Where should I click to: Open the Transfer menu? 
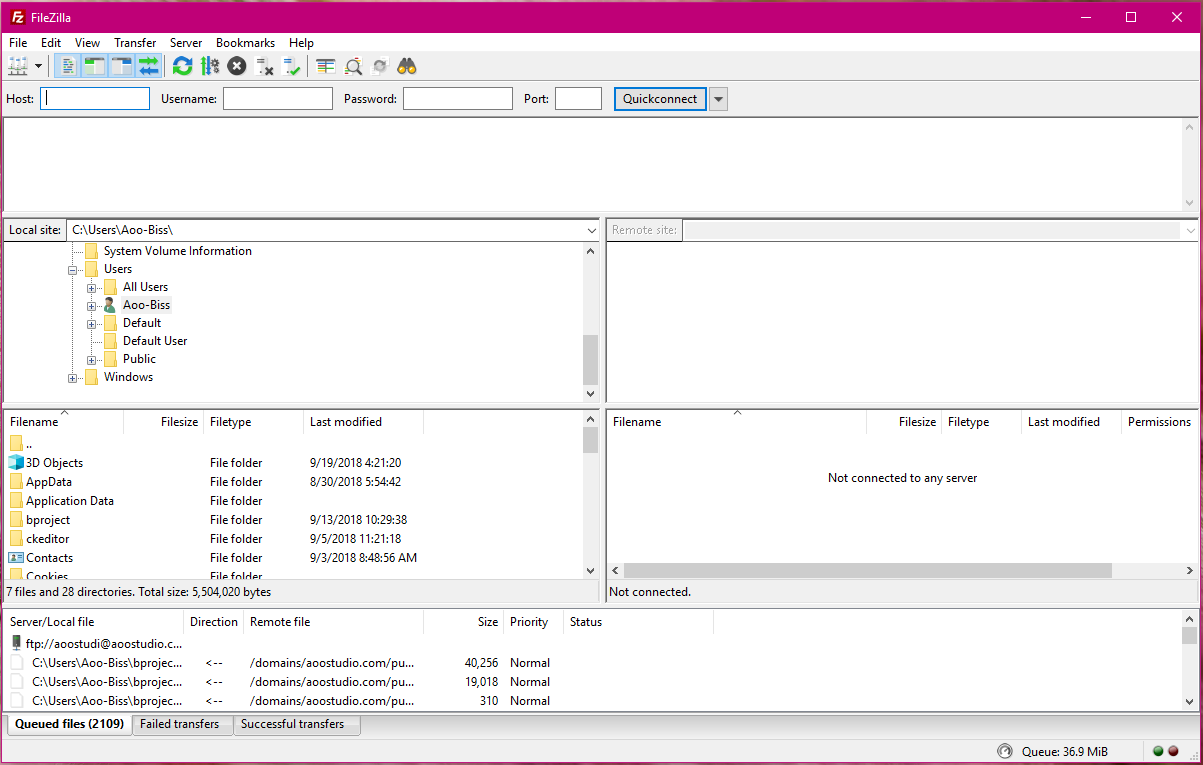click(x=135, y=43)
